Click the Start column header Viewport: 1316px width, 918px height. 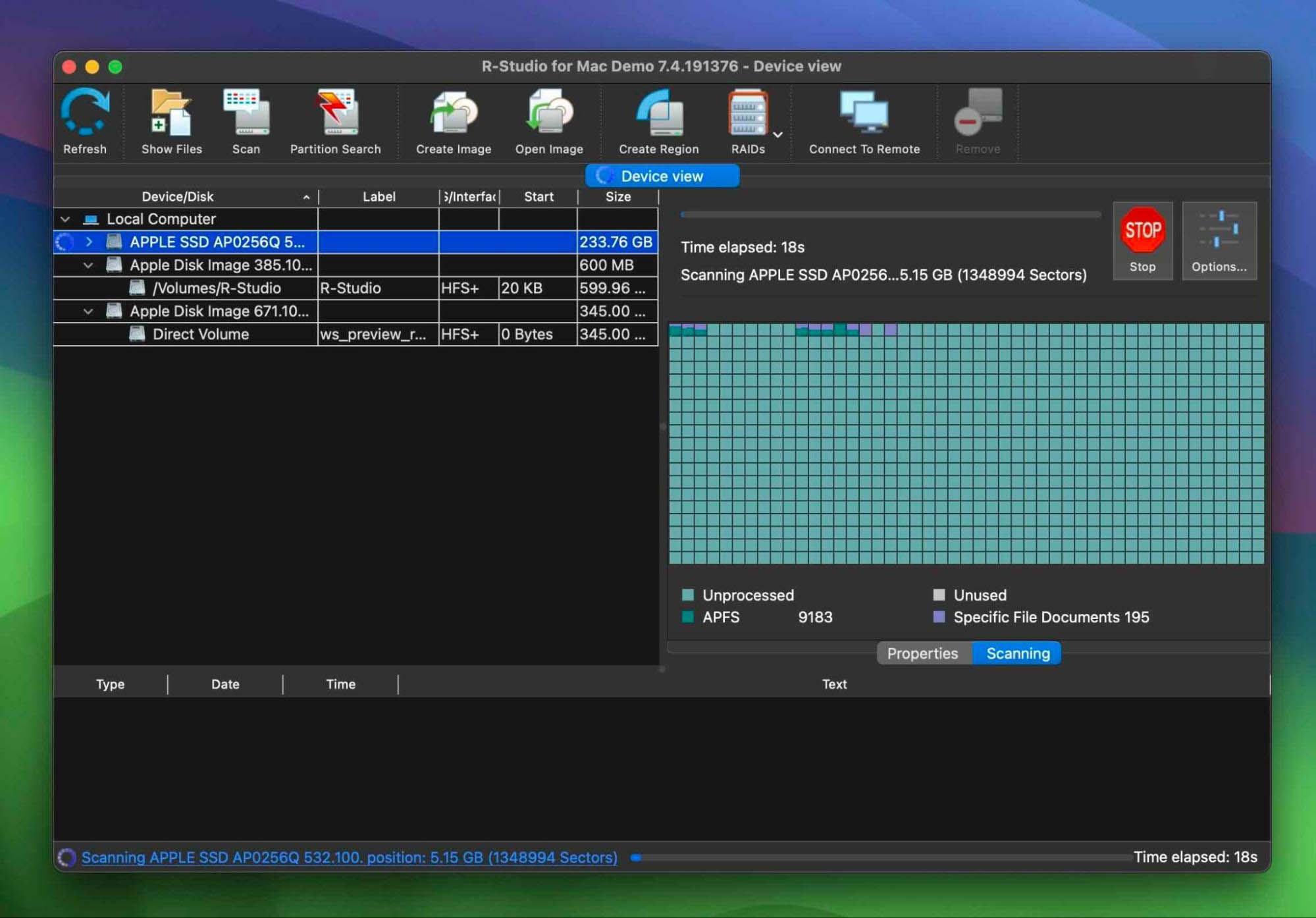(539, 196)
